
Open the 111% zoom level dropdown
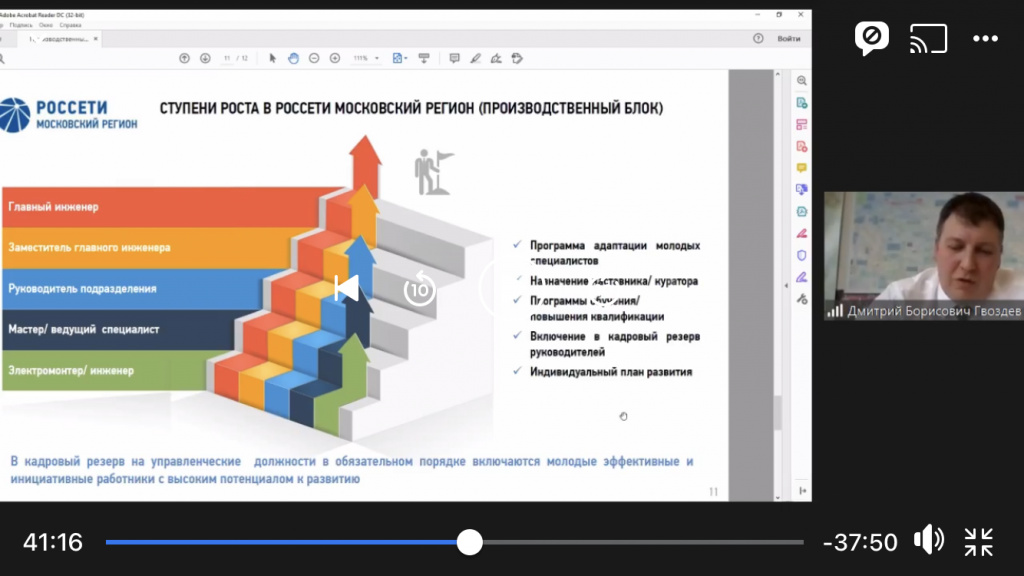click(366, 58)
